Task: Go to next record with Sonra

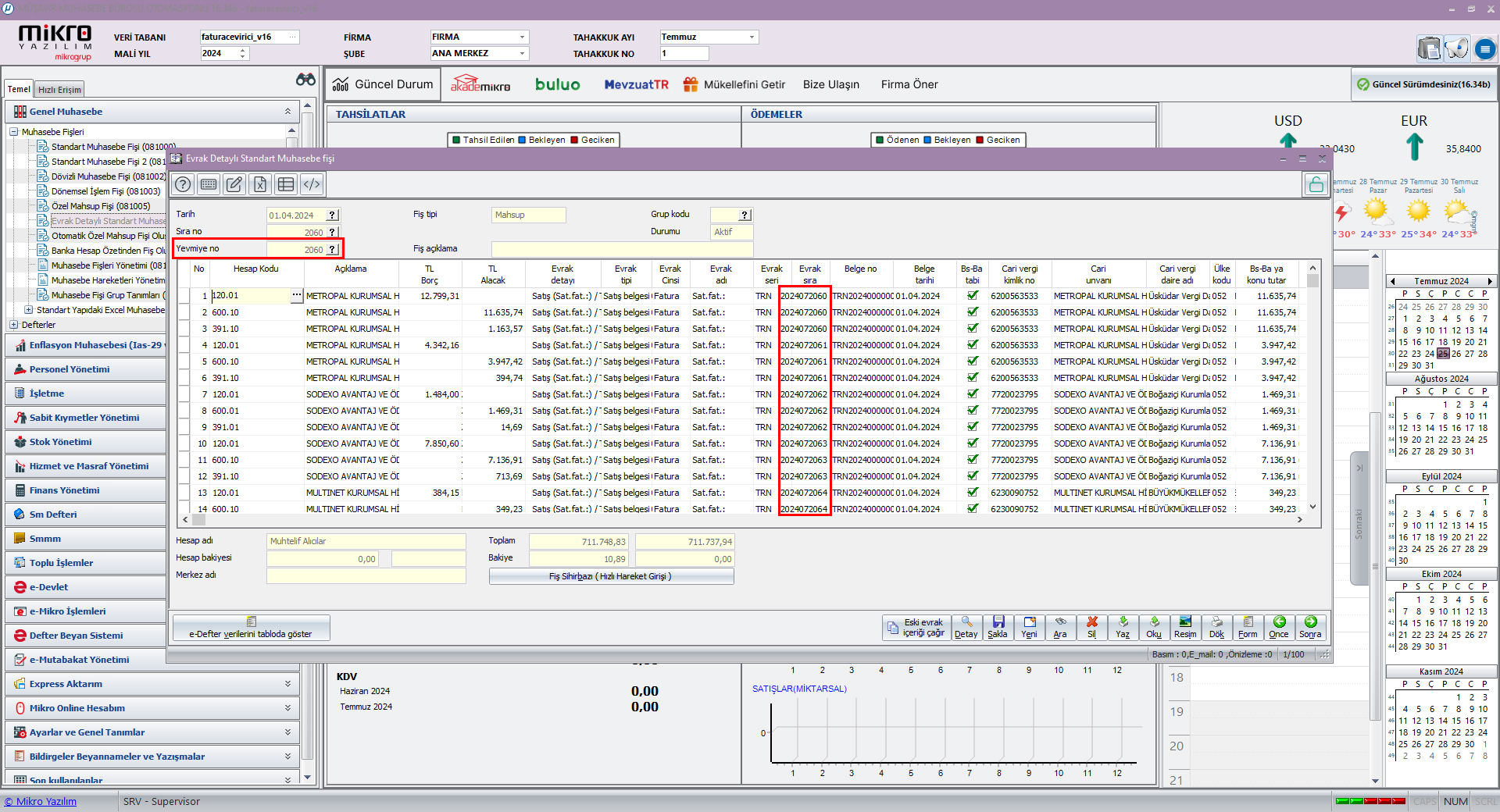Action: click(x=1310, y=626)
